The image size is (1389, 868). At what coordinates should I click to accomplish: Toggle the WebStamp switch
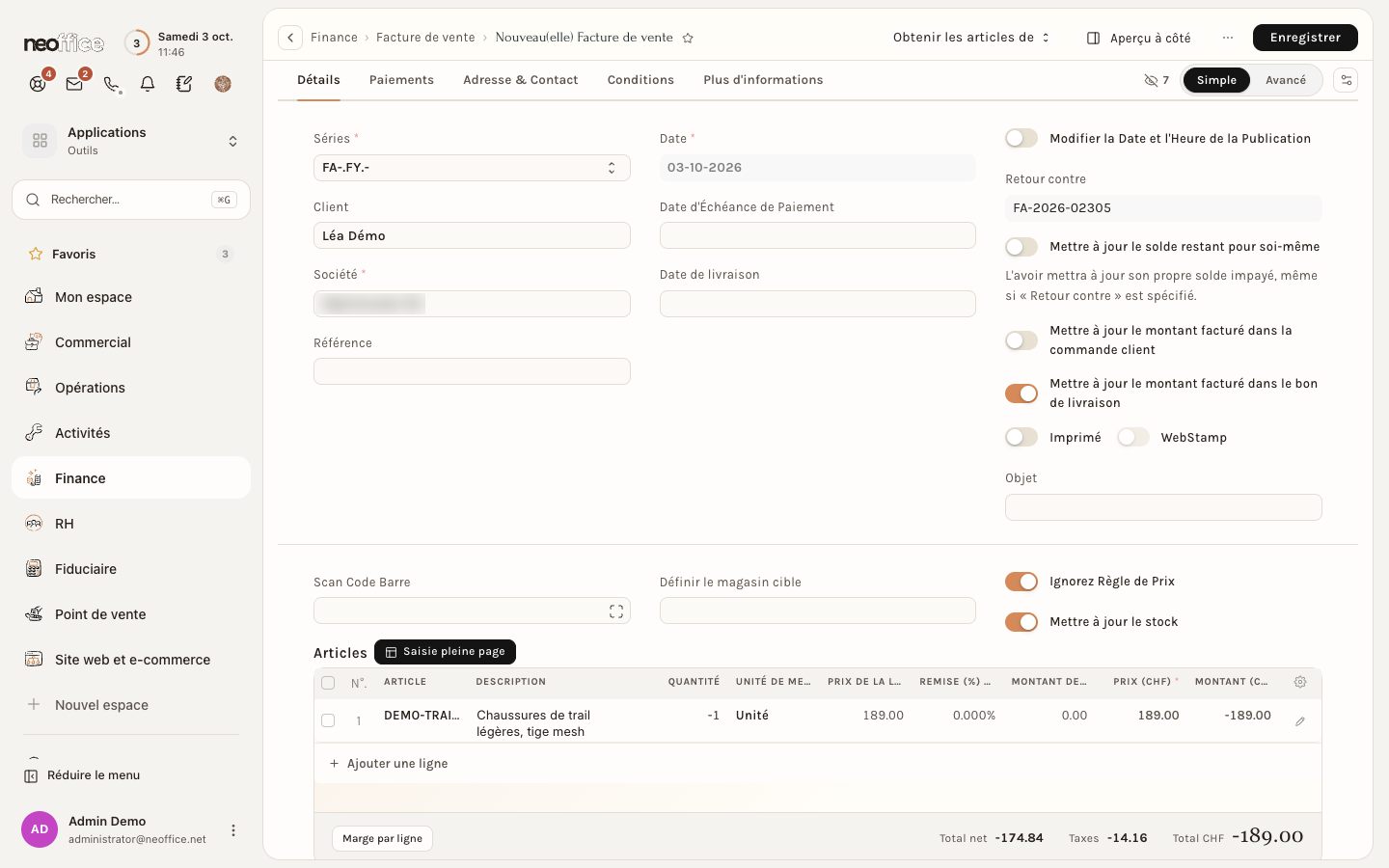coord(1133,438)
